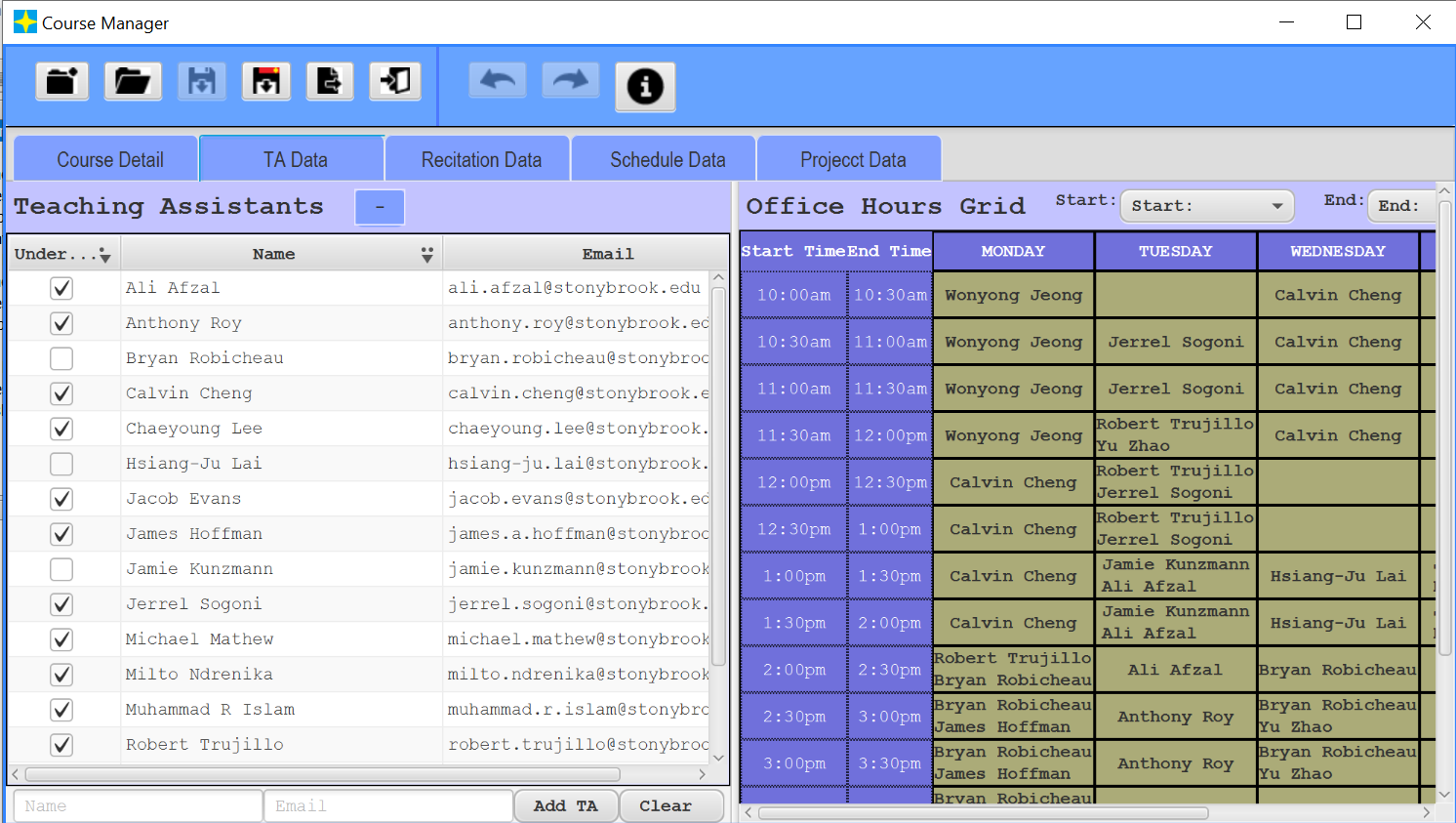Uncheck undergrad box for Ali Afzal
Screen dimensions: 1456x823
click(x=61, y=288)
